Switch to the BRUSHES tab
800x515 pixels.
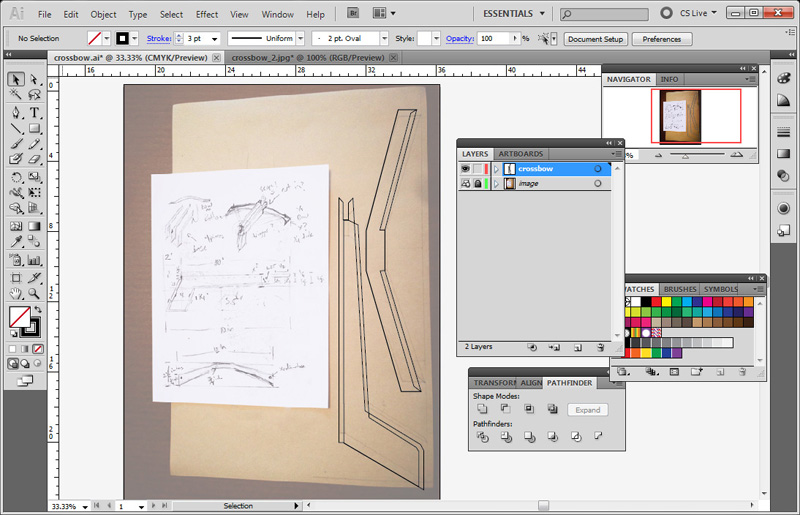680,289
